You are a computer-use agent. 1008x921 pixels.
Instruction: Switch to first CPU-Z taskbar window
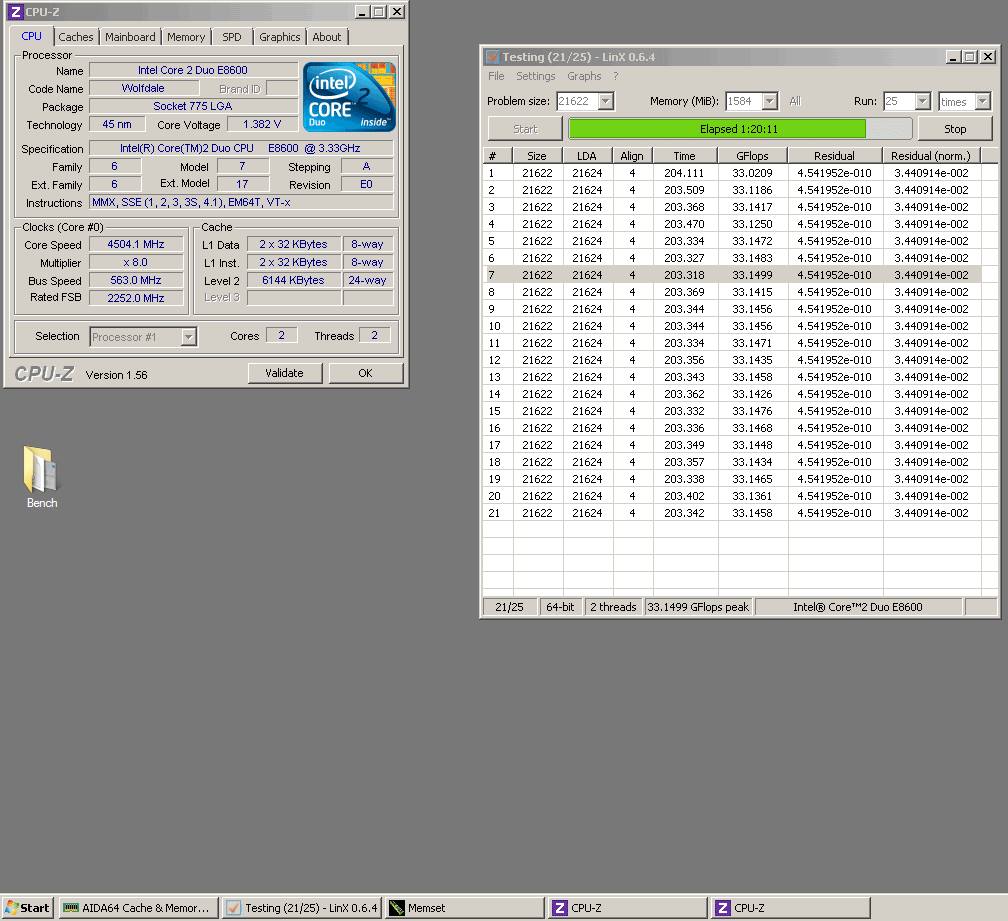coord(627,908)
